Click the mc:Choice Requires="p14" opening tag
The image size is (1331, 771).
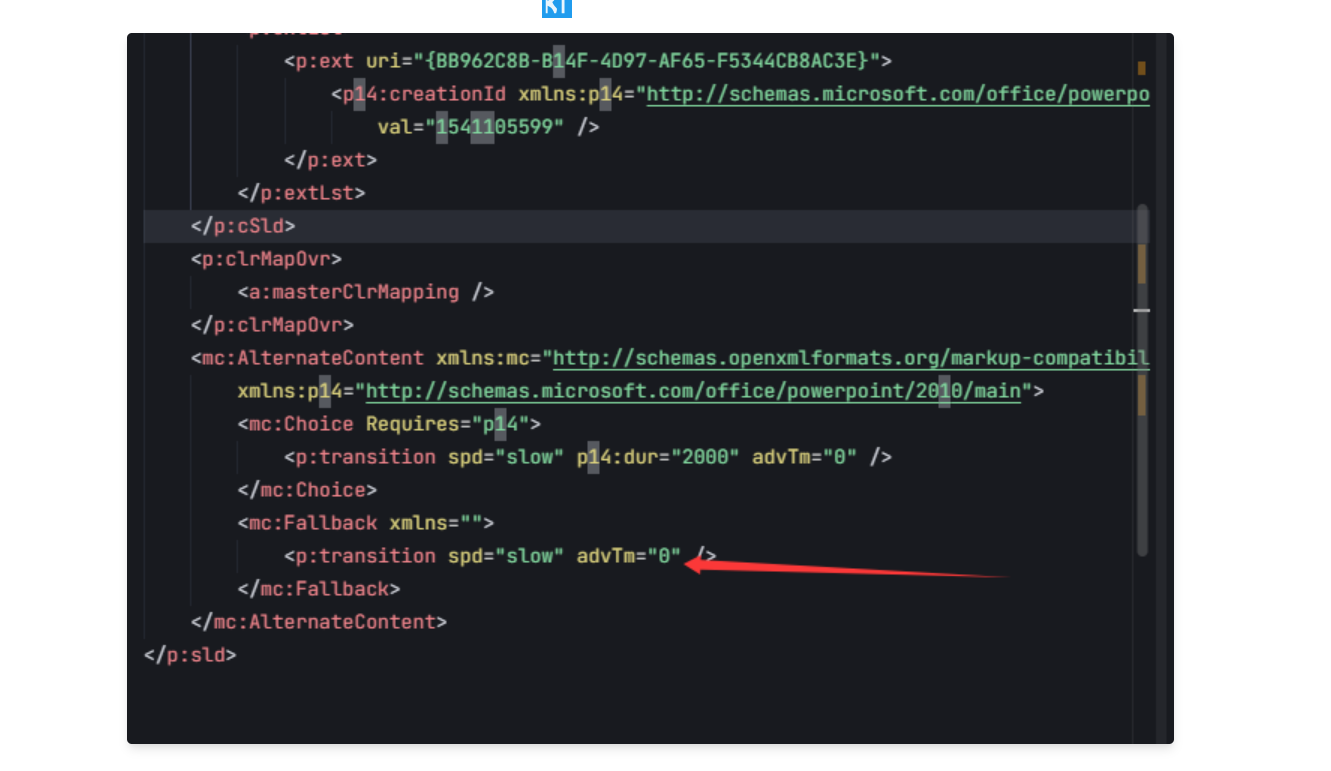(389, 424)
